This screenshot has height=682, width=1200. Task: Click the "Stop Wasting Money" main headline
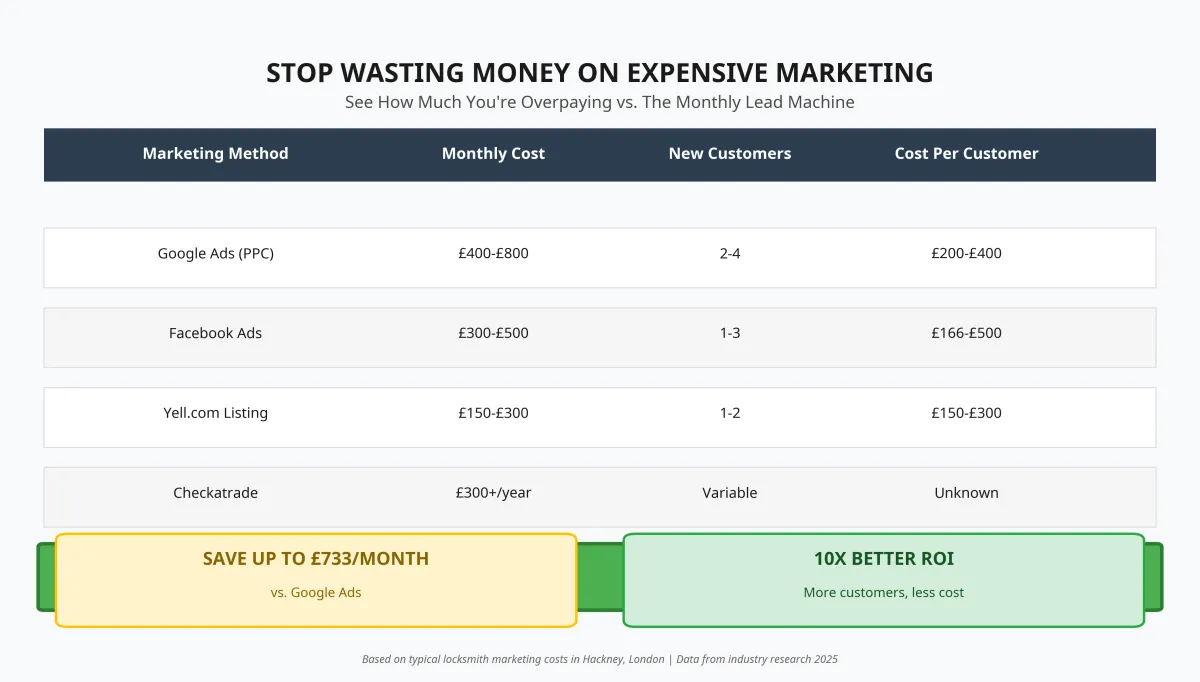pos(600,73)
